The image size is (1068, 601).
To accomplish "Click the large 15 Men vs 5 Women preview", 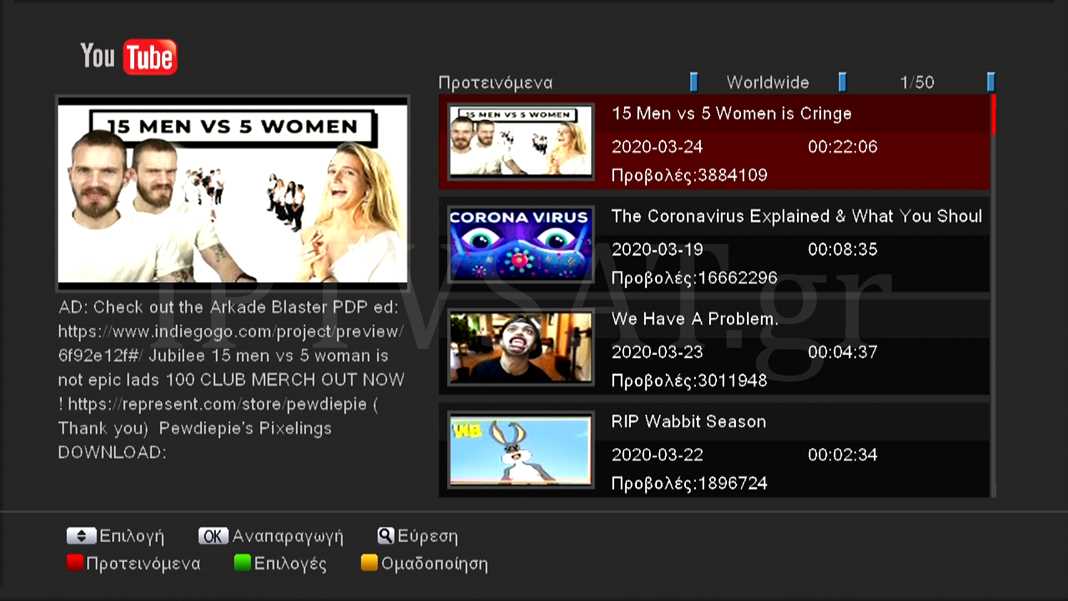I will tap(233, 190).
